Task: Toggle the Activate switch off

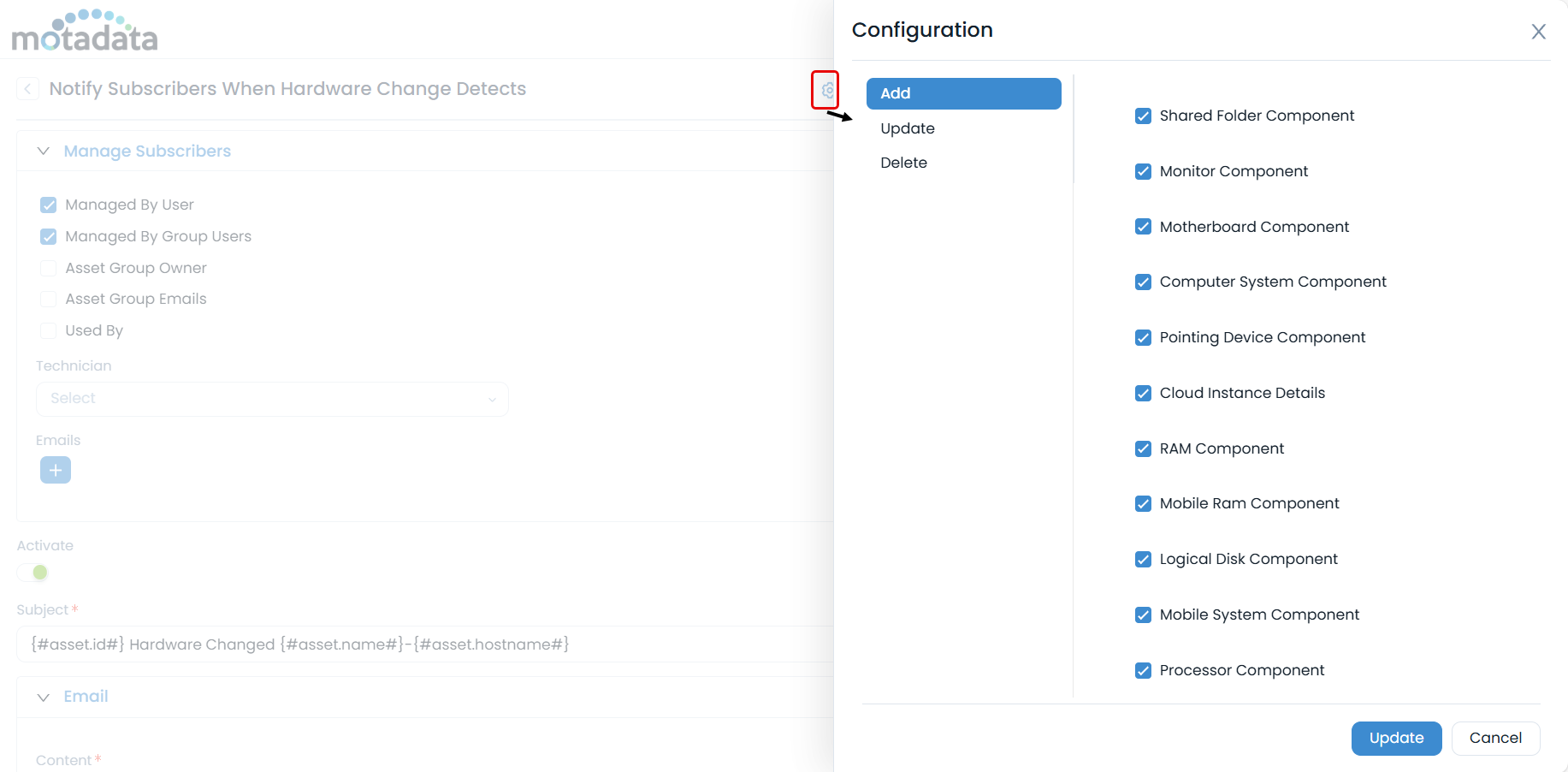Action: tap(33, 572)
